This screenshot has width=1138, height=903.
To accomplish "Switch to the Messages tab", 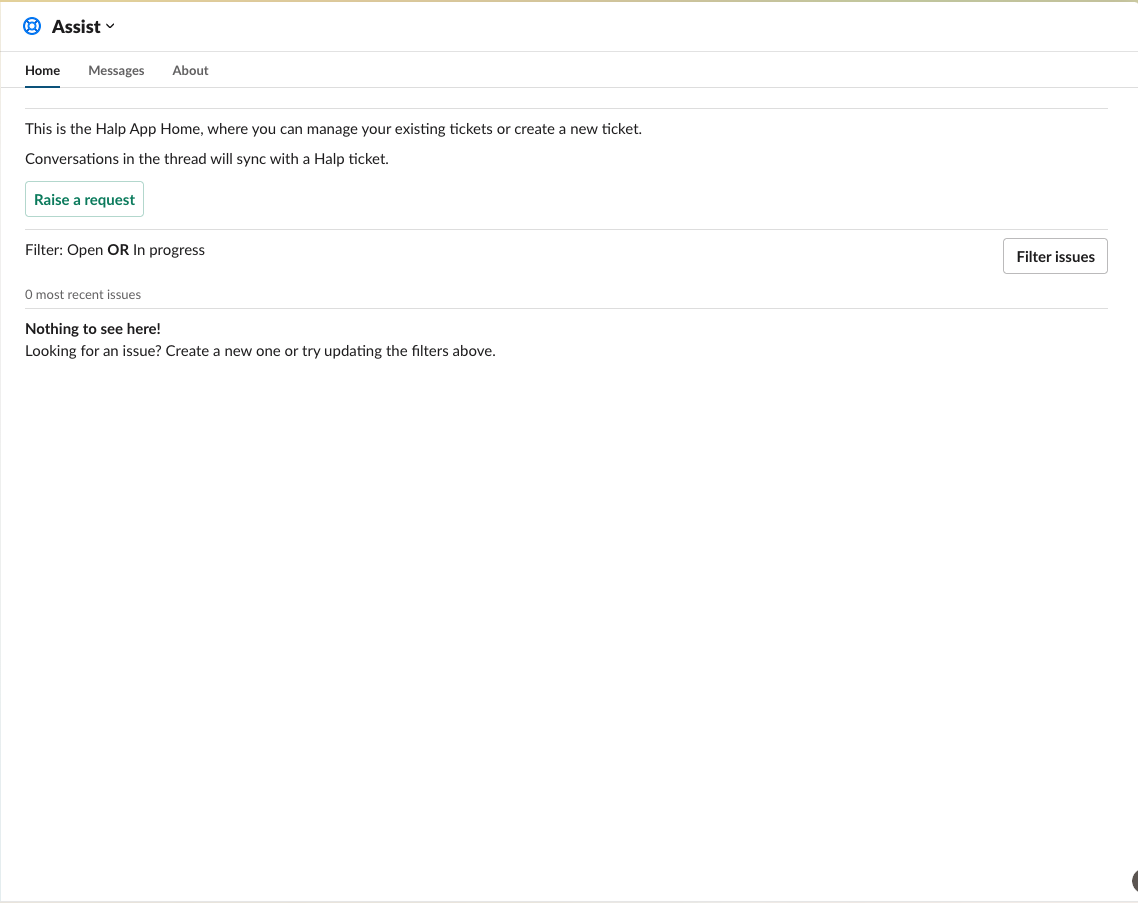I will [116, 70].
